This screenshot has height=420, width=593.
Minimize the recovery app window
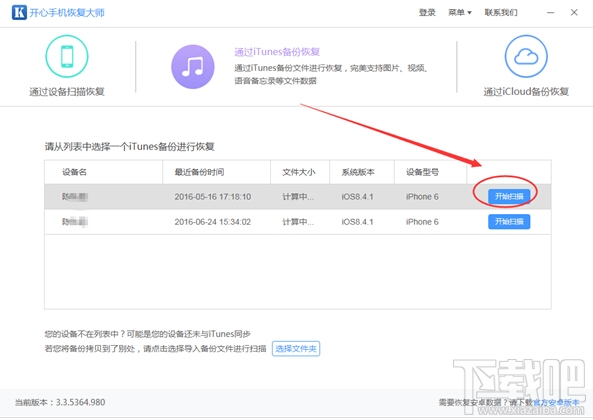pyautogui.click(x=551, y=12)
